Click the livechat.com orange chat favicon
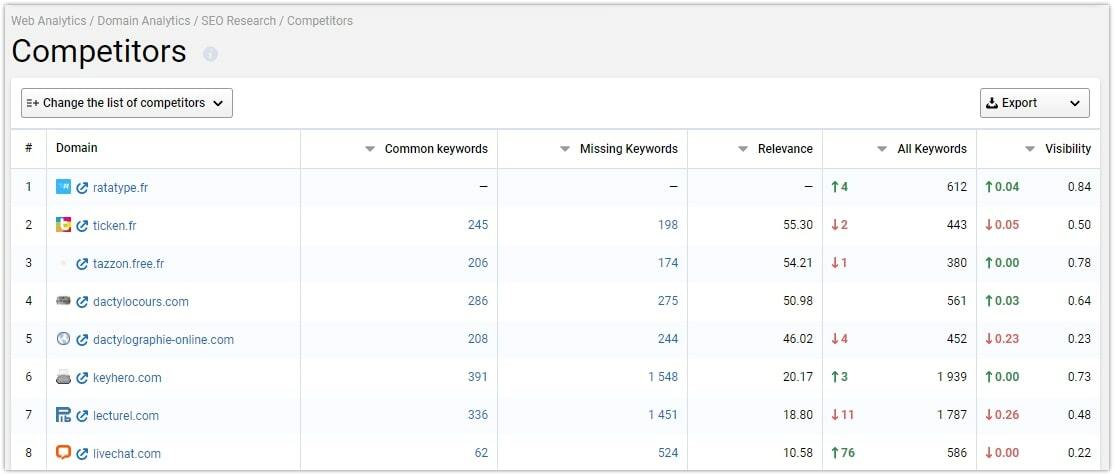Image resolution: width=1114 pixels, height=475 pixels. [x=63, y=452]
